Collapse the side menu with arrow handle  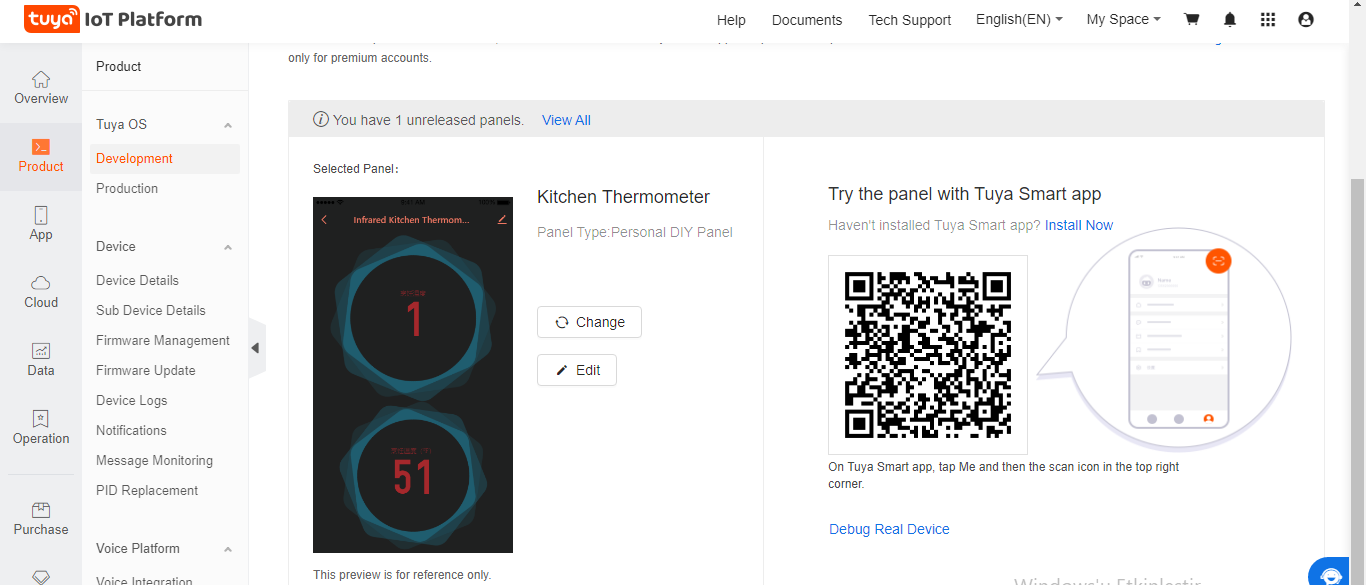point(256,348)
